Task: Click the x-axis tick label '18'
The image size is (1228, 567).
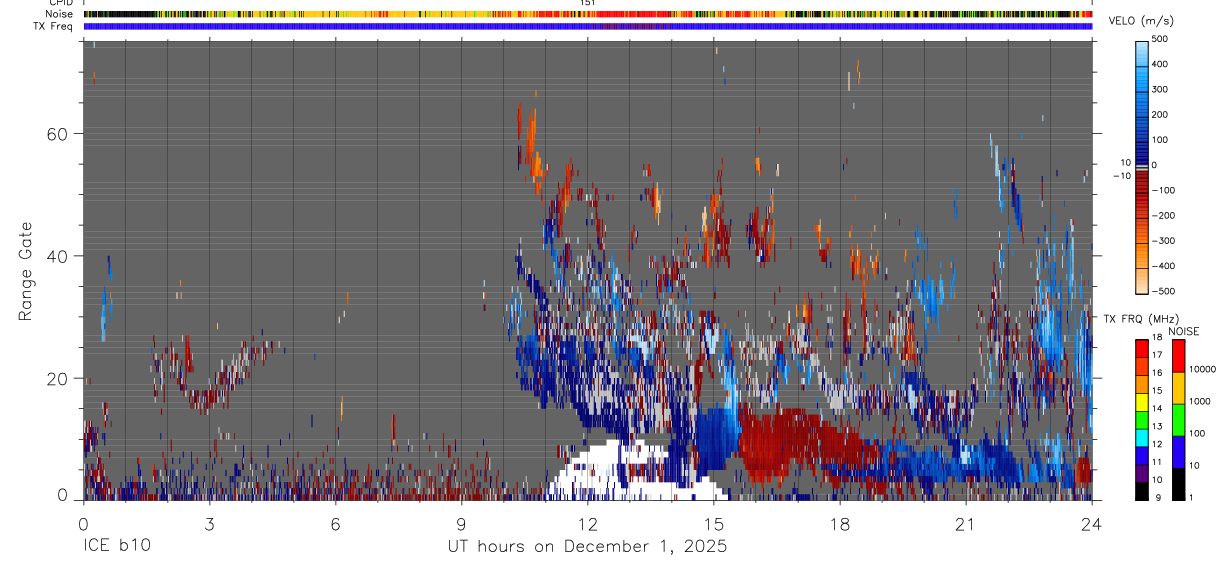Action: point(840,524)
